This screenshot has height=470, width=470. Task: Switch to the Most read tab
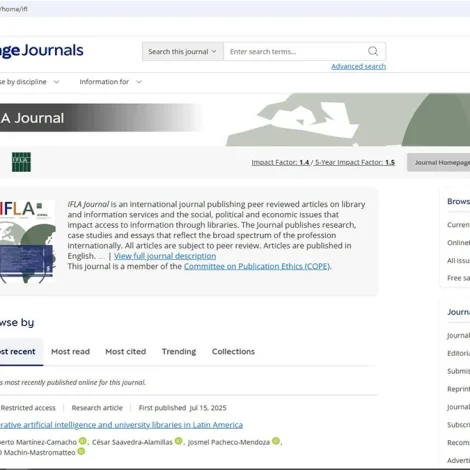point(70,352)
